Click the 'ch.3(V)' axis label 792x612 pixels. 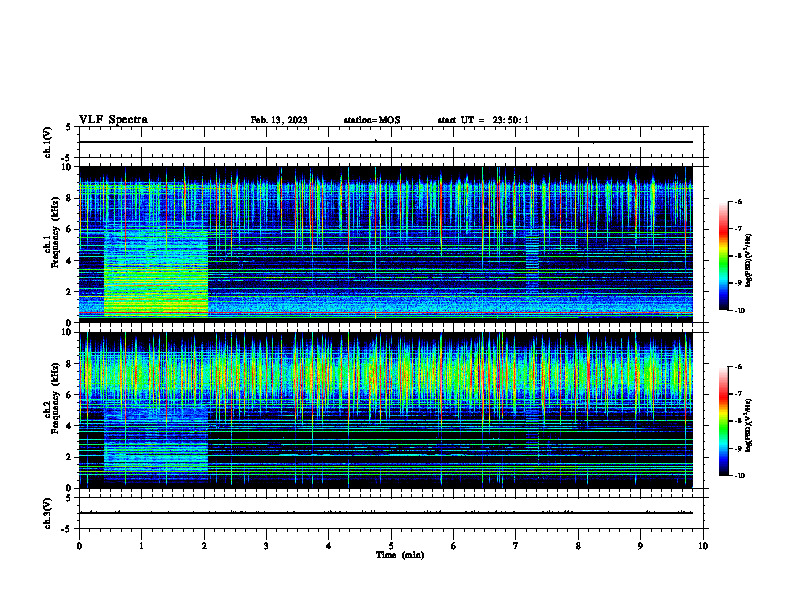click(48, 513)
